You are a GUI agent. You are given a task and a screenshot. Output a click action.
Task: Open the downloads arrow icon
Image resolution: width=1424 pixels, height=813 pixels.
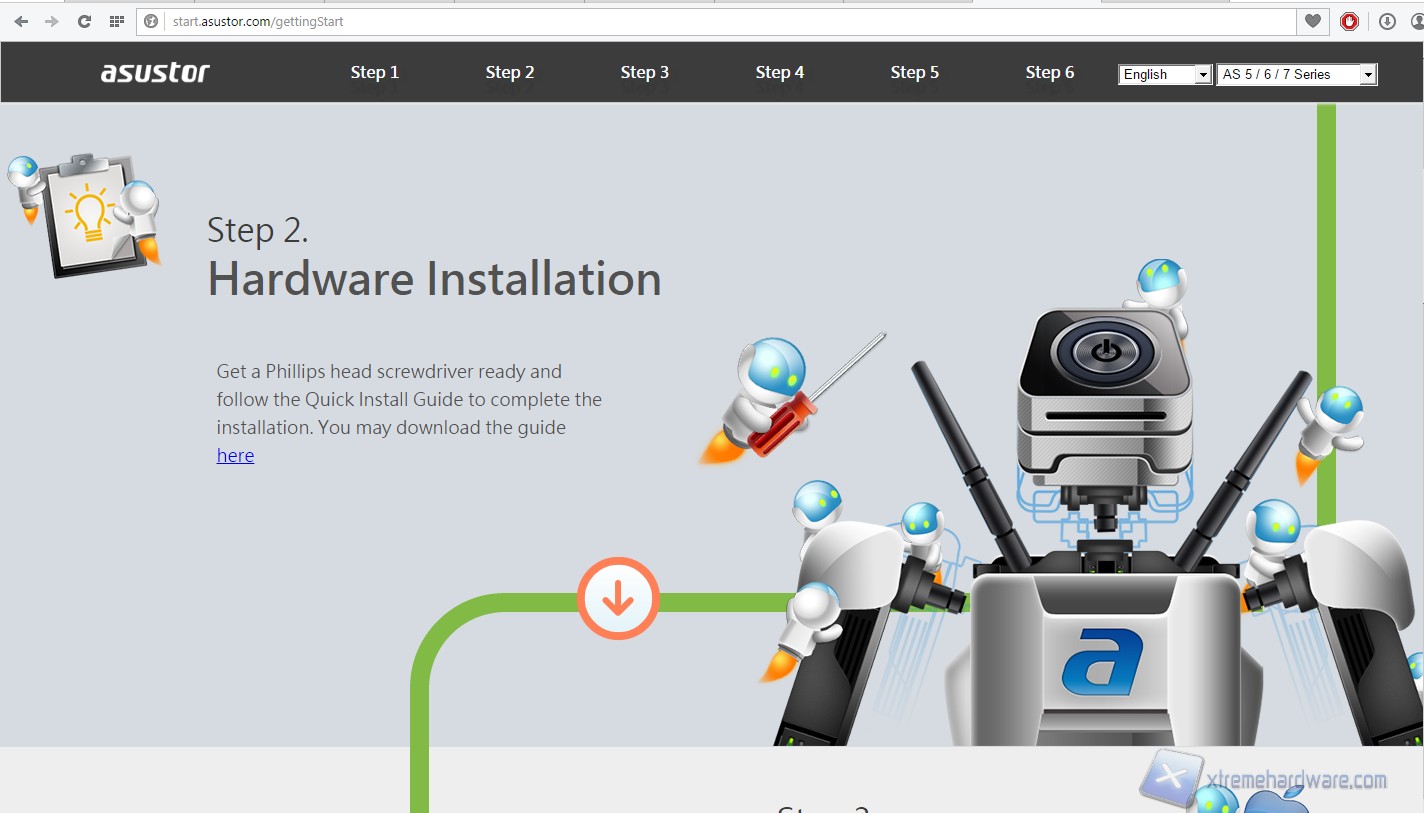pos(1387,21)
